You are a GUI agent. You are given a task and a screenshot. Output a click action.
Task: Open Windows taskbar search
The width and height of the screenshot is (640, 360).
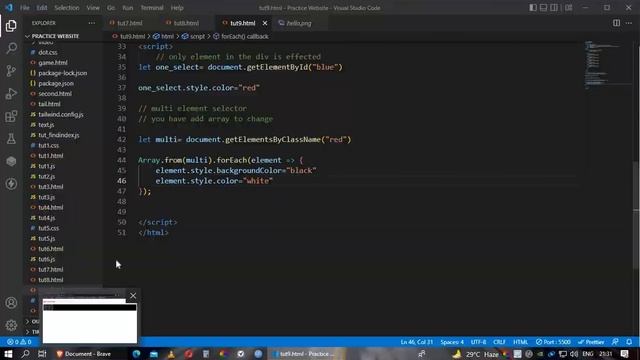(x=25, y=354)
